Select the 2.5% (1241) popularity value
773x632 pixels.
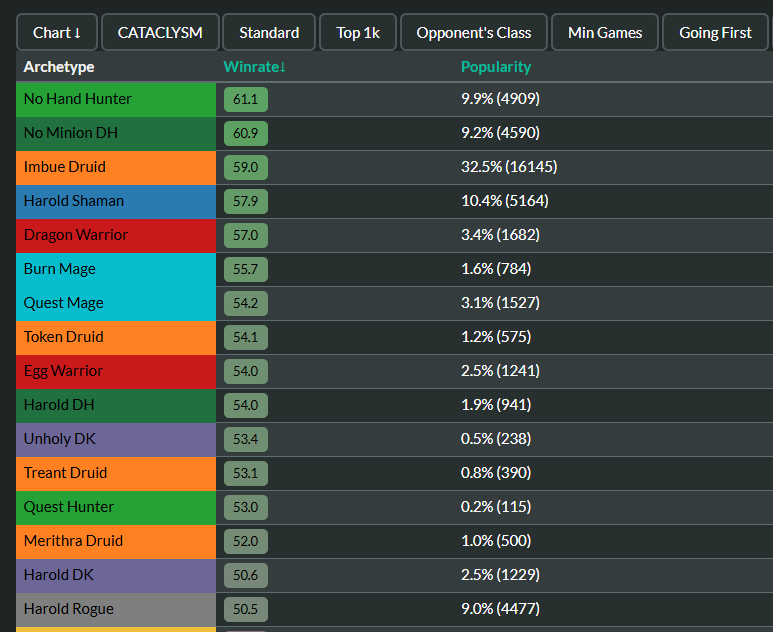click(x=500, y=371)
